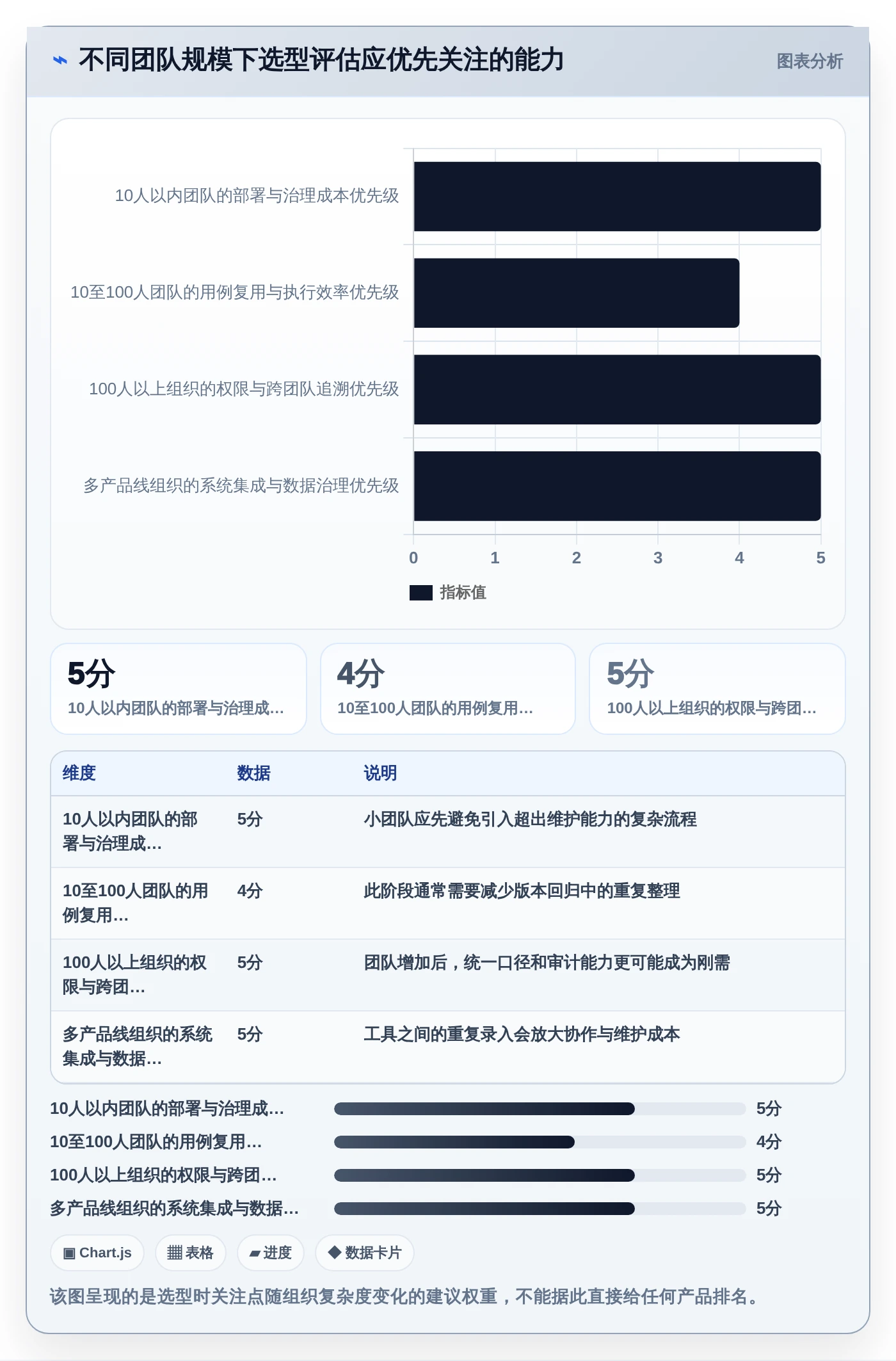
Task: Click the bar for 10人以内团队的部署与治理成本优先级
Action: [x=617, y=197]
